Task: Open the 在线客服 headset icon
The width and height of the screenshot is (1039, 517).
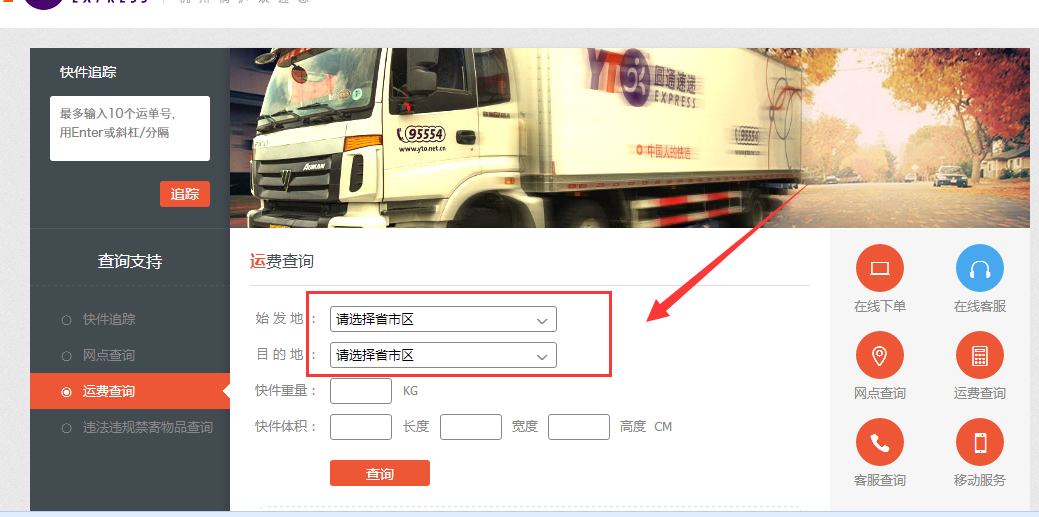Action: (979, 268)
